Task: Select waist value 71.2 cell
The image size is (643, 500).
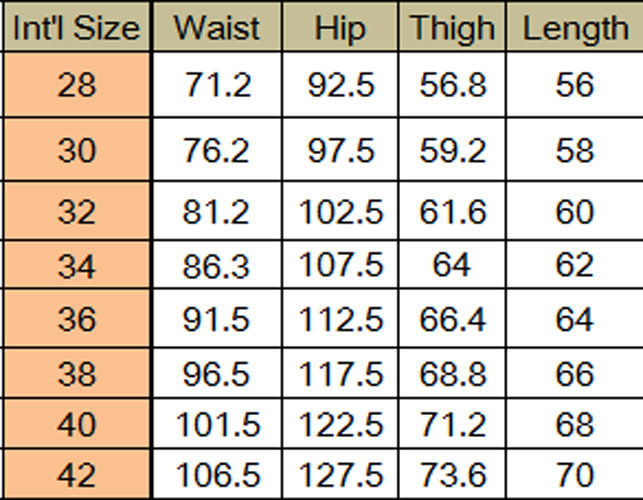Action: (x=217, y=85)
